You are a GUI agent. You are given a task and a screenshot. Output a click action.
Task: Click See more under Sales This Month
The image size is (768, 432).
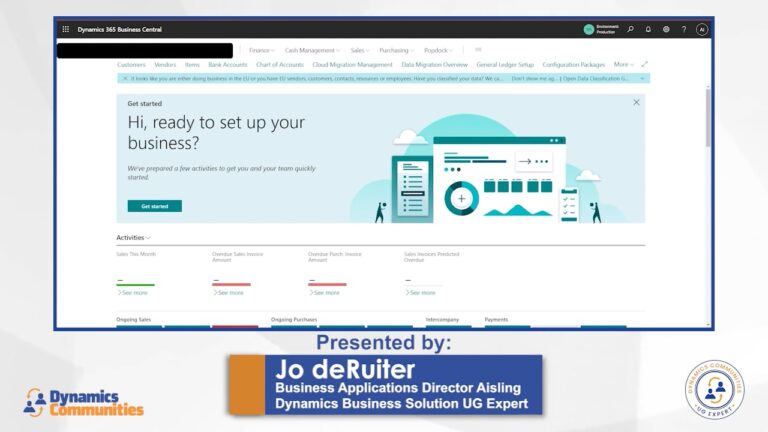click(x=133, y=293)
